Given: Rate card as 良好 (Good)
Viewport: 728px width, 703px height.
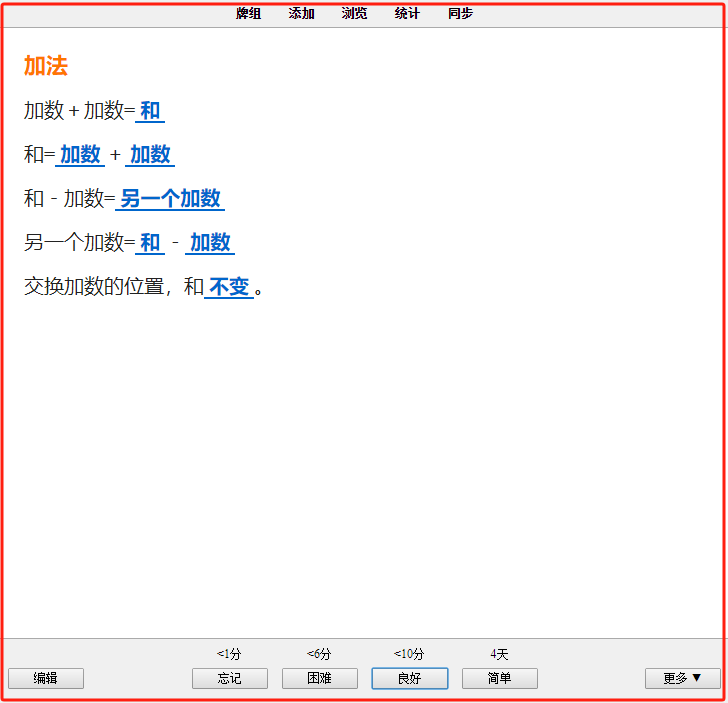Looking at the screenshot, I should tap(410, 678).
